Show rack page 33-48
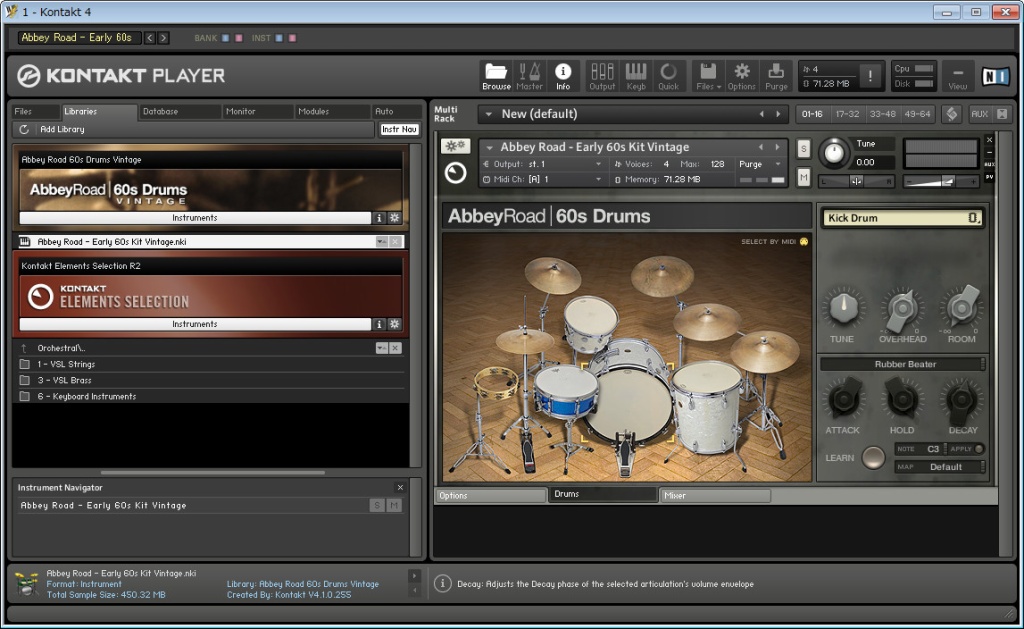 click(882, 114)
